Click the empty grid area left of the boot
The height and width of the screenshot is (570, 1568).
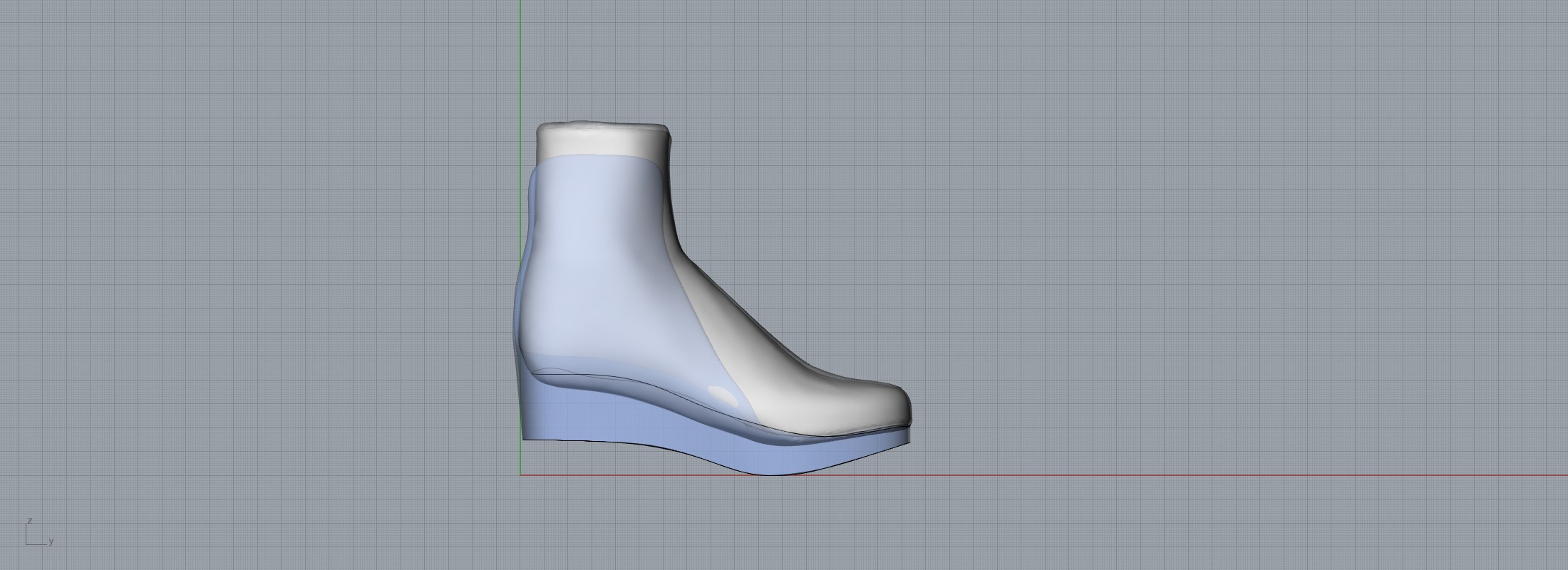point(249,285)
